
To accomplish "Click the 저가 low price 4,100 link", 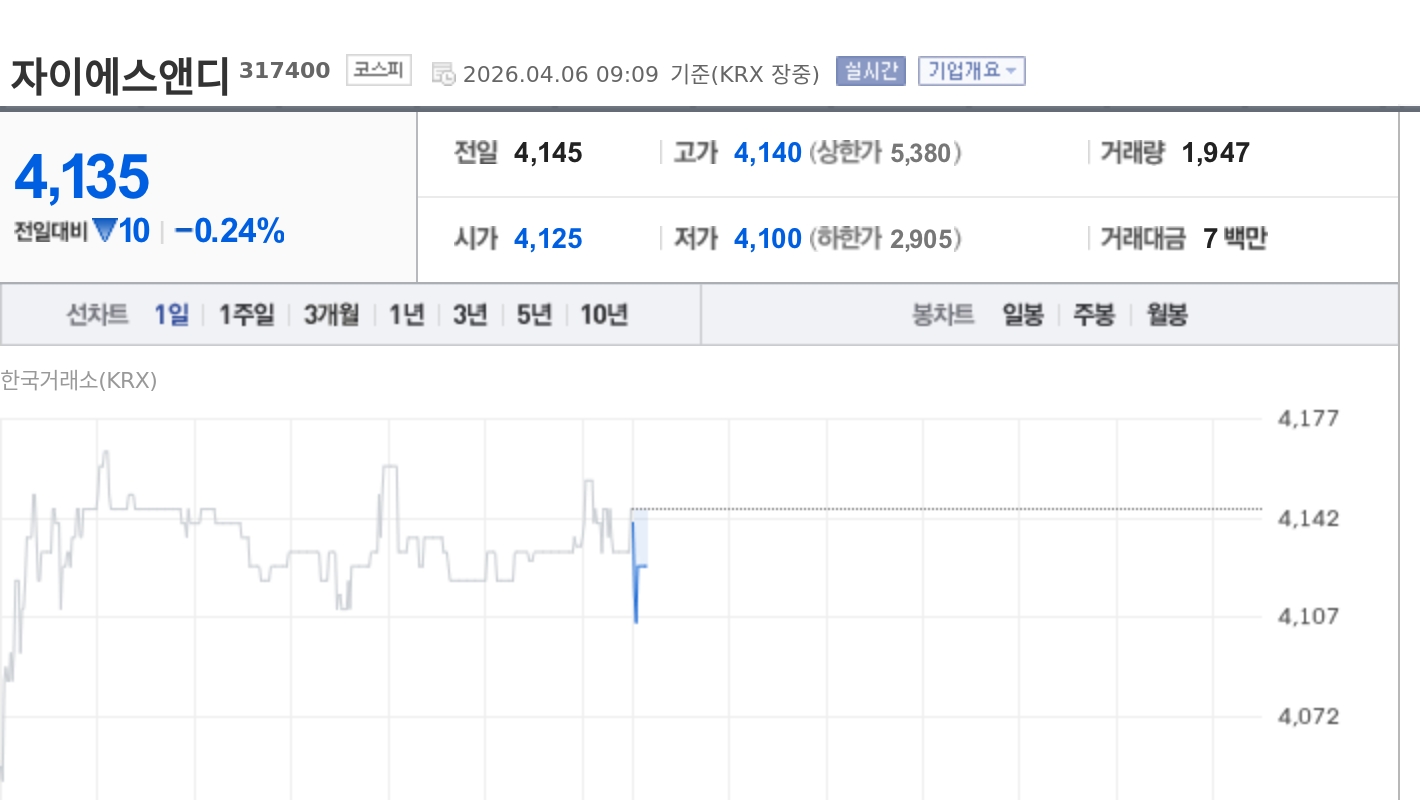I will coord(768,238).
